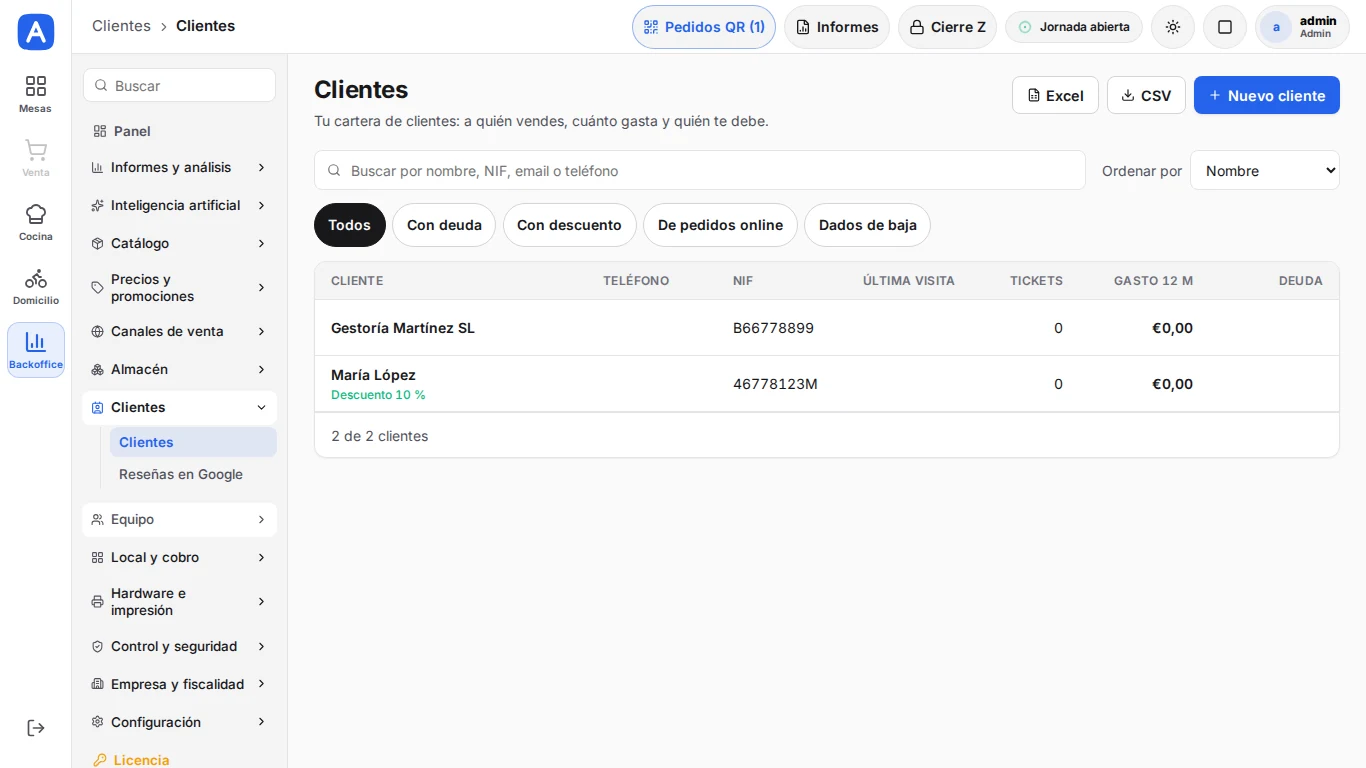Open the Ordenar por Nombre dropdown
Screen dimensions: 1366x768
1265,171
